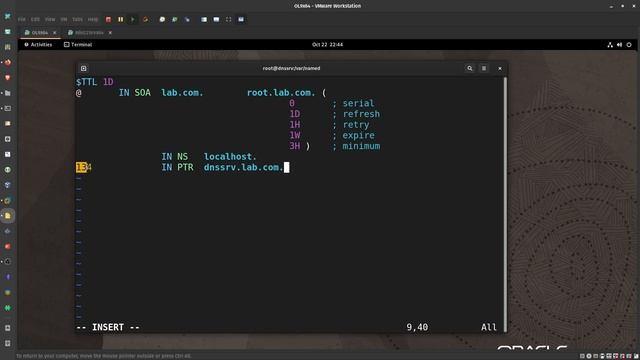
Task: Click the '; minimum' comment
Action: [x=356, y=146]
